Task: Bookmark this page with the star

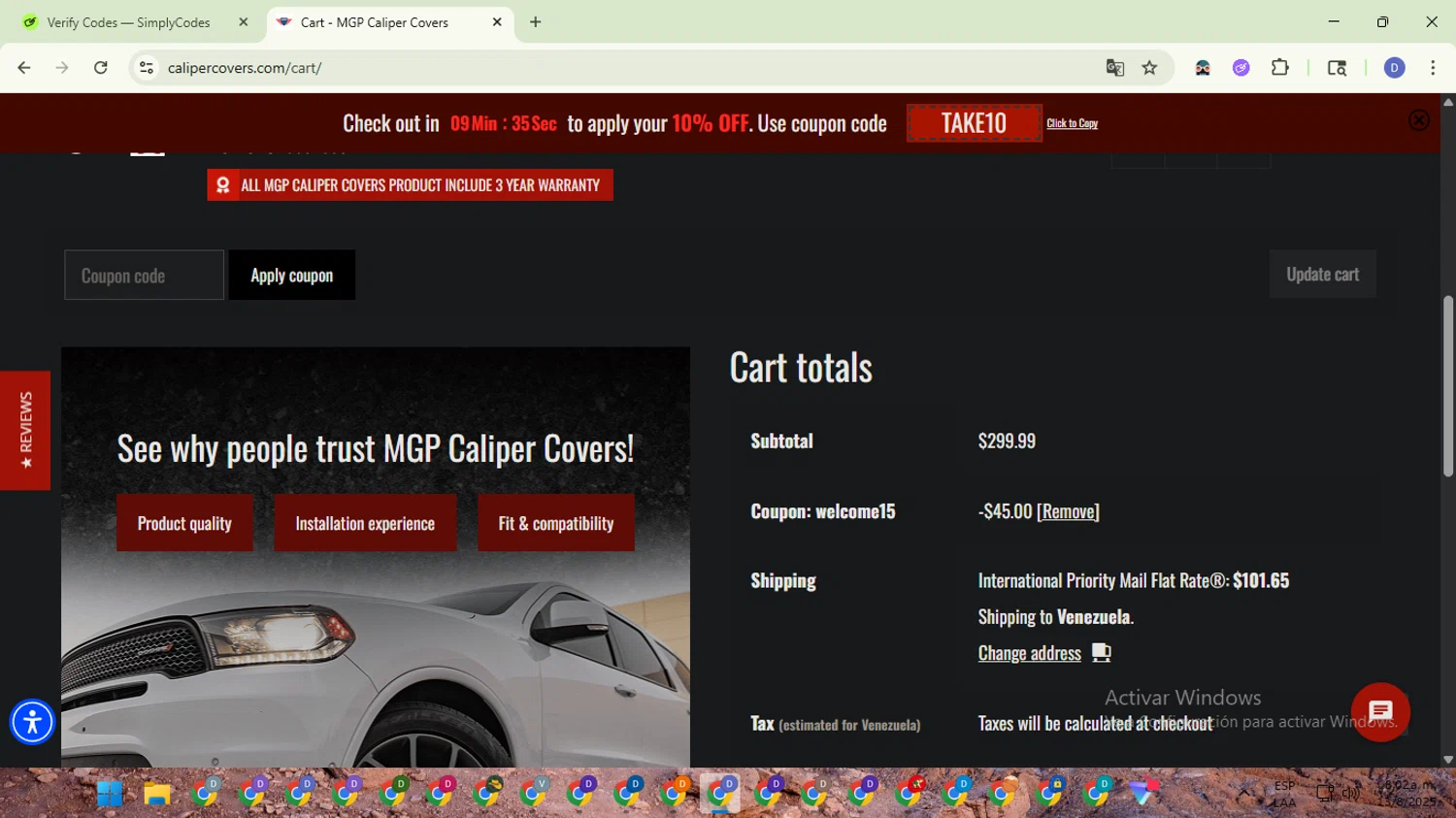Action: (1150, 68)
